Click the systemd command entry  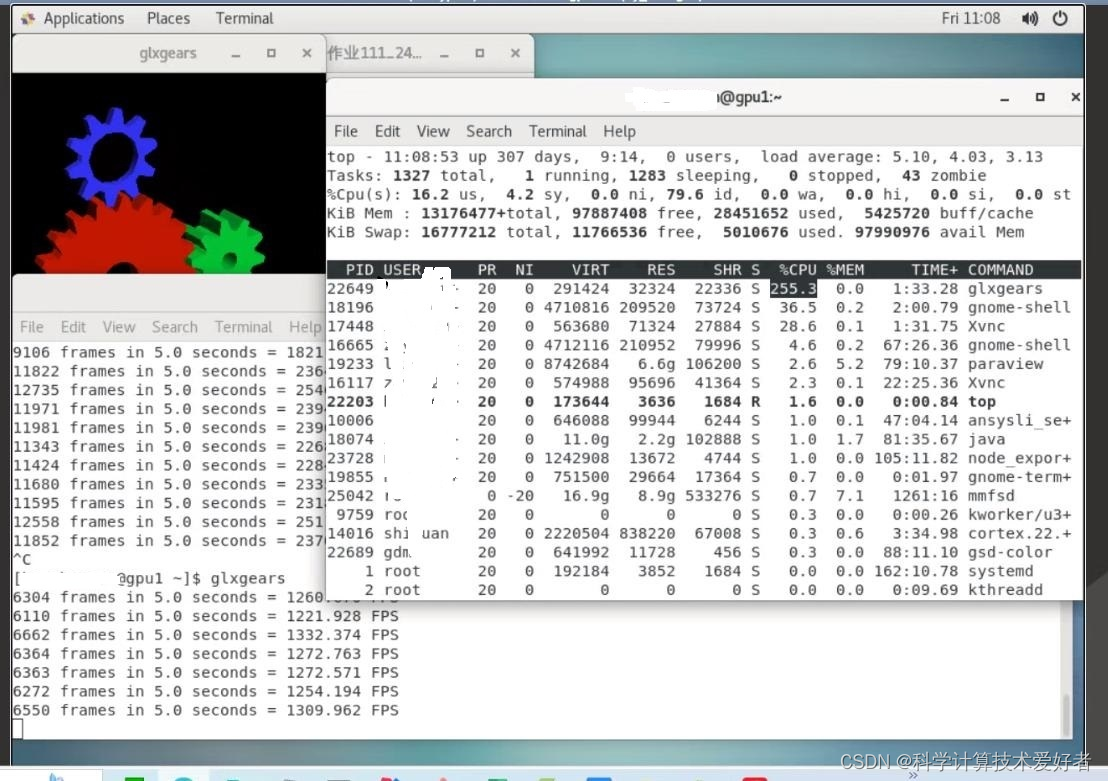coord(1000,571)
